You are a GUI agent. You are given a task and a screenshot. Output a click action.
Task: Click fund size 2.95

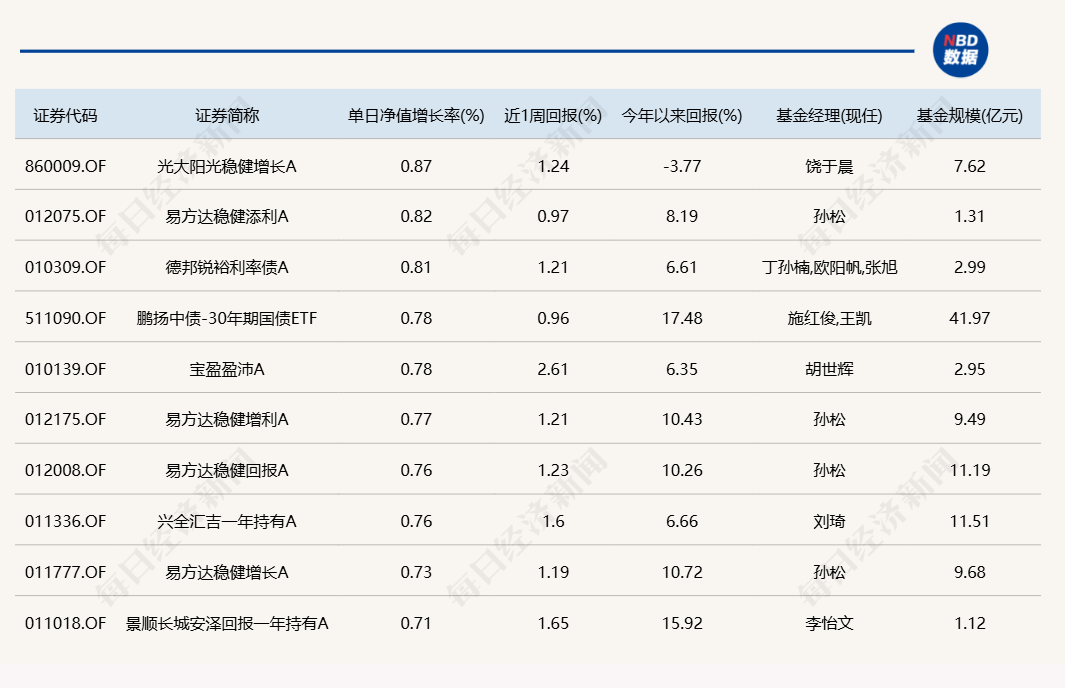click(x=969, y=369)
